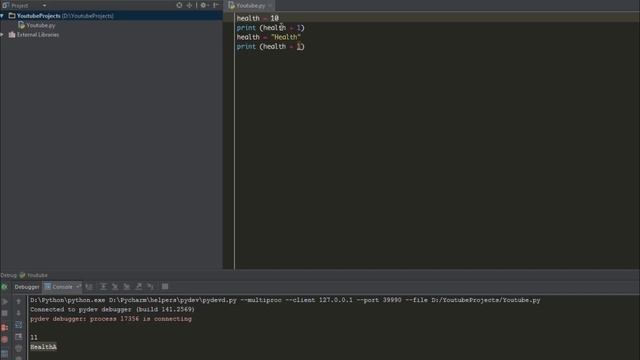Toggle the Use Soft Wraps console icon
This screenshot has width=640, height=360.
19,325
